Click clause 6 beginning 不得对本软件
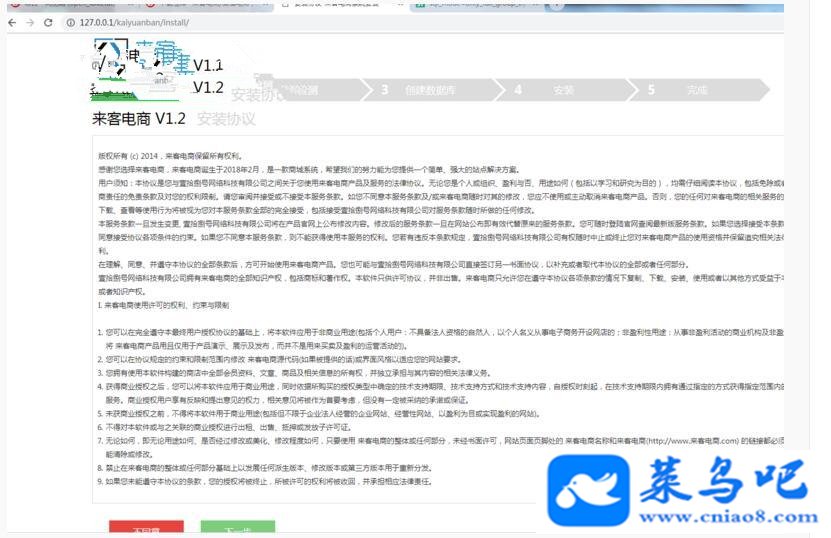 pos(225,427)
